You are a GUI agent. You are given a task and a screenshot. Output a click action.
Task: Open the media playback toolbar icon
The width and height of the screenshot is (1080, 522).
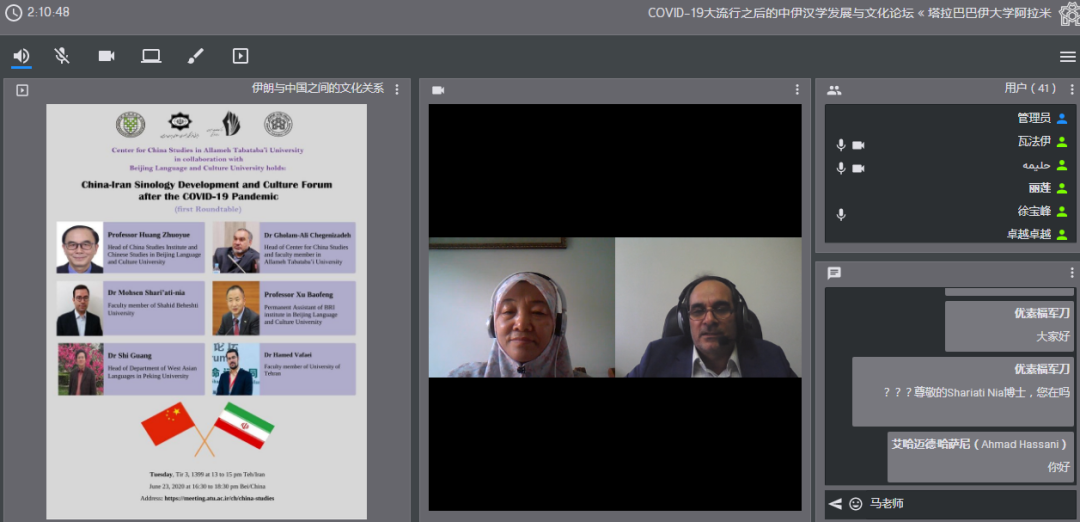coord(240,56)
